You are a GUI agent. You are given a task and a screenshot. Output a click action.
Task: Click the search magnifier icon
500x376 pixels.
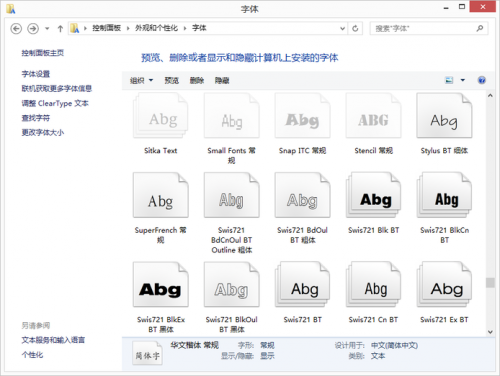(x=480, y=28)
